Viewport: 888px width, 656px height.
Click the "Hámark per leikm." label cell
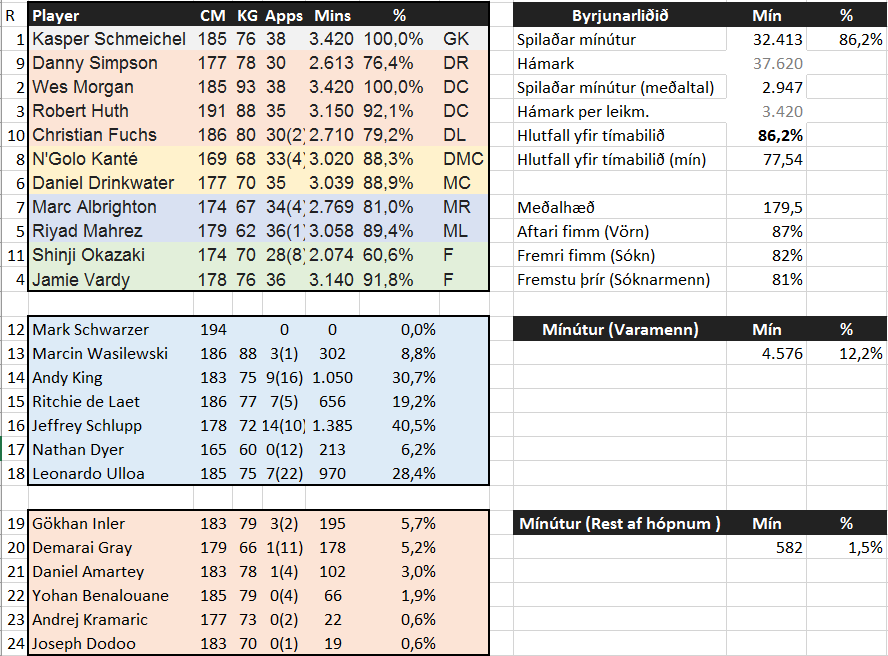coord(584,111)
